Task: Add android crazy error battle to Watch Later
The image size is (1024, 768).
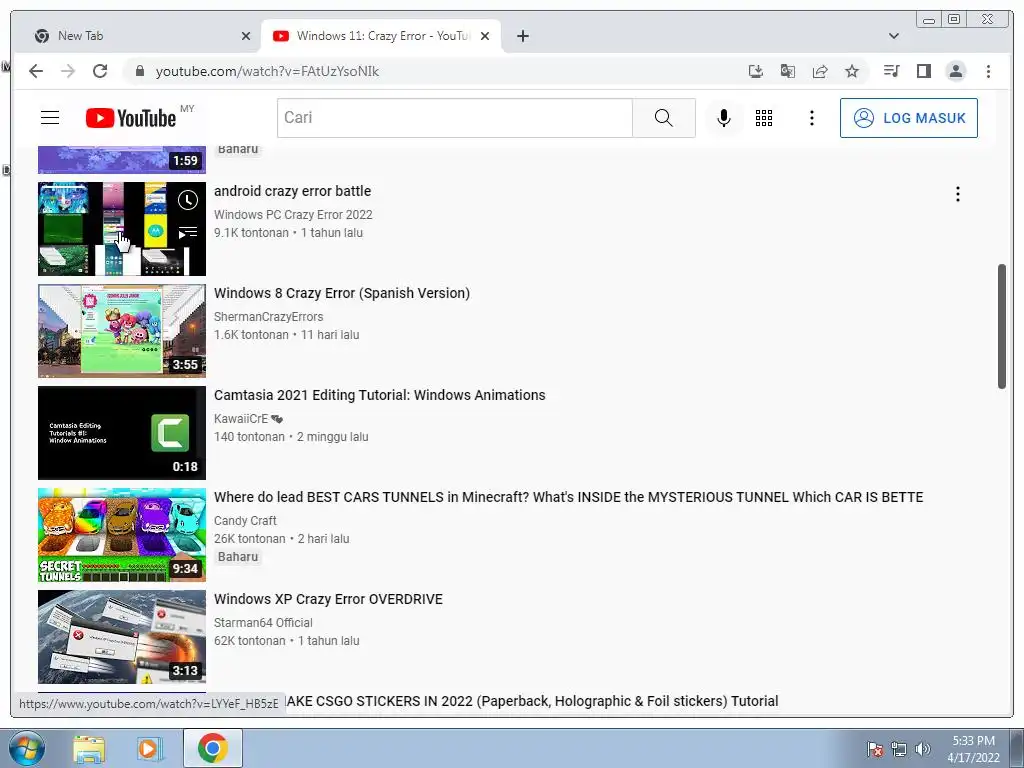Action: (x=187, y=200)
